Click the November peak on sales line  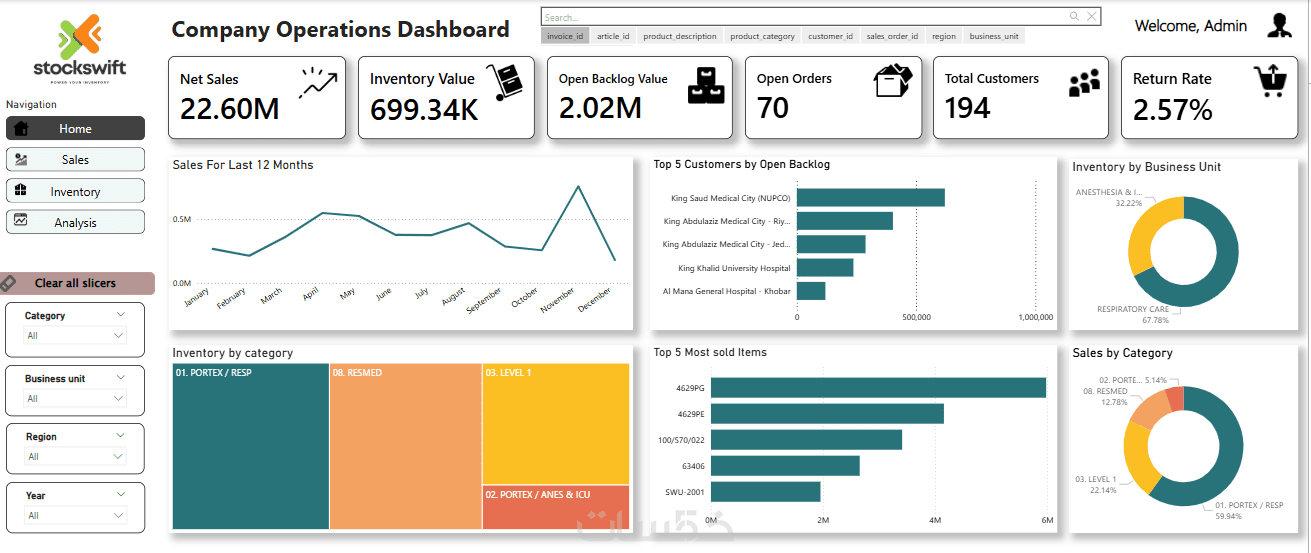pos(578,186)
